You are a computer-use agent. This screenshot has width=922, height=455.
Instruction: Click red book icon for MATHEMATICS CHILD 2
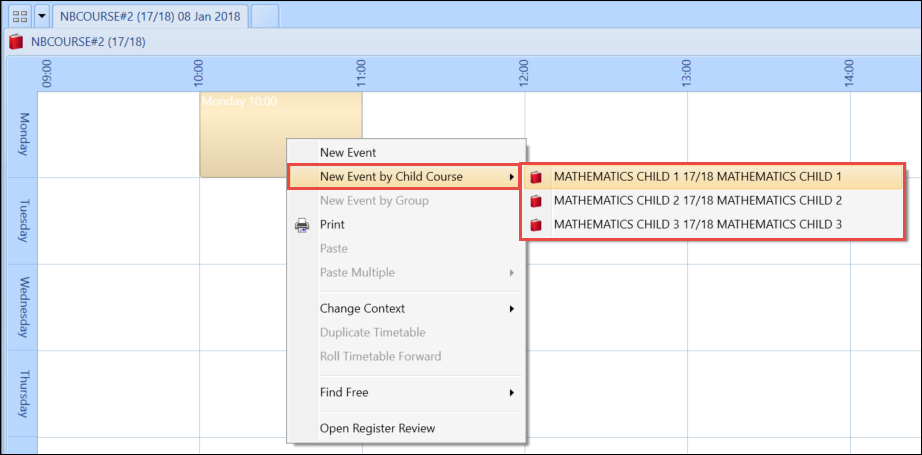coord(537,201)
